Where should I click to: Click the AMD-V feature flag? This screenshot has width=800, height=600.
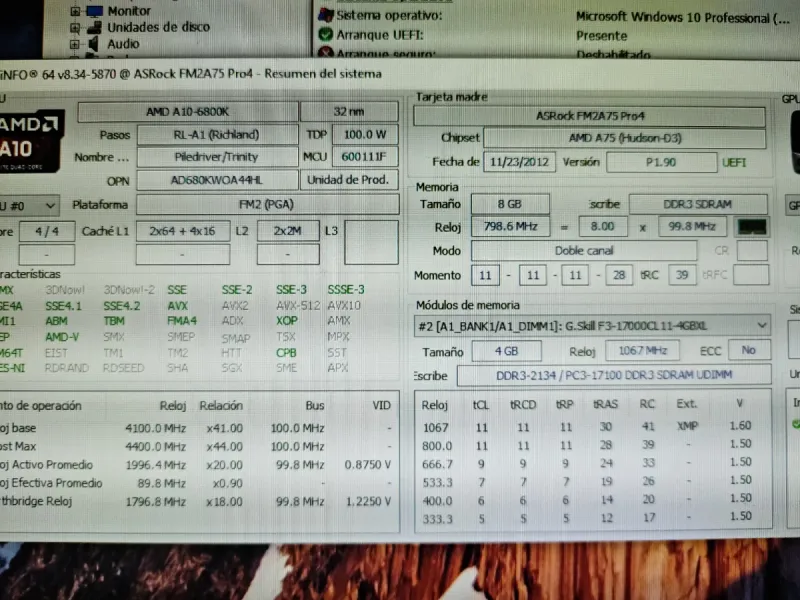click(62, 337)
